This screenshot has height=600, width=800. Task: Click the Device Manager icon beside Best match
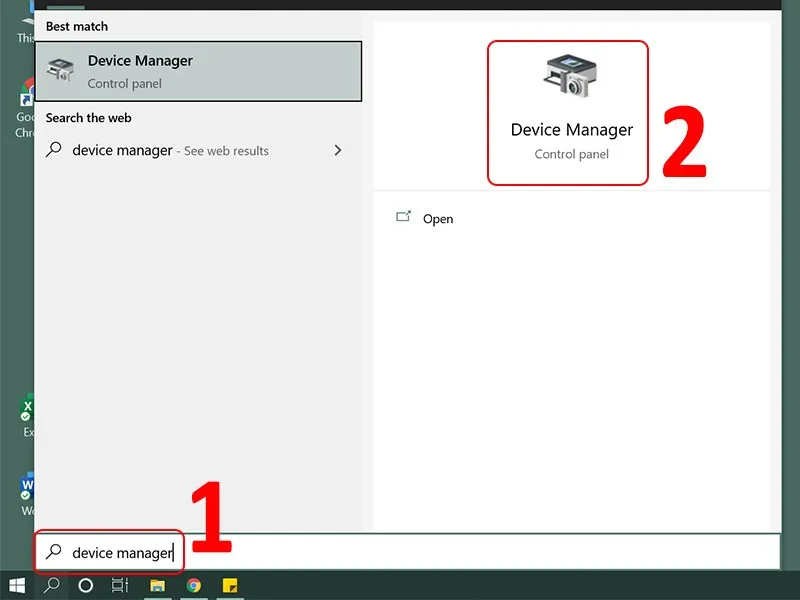(60, 70)
